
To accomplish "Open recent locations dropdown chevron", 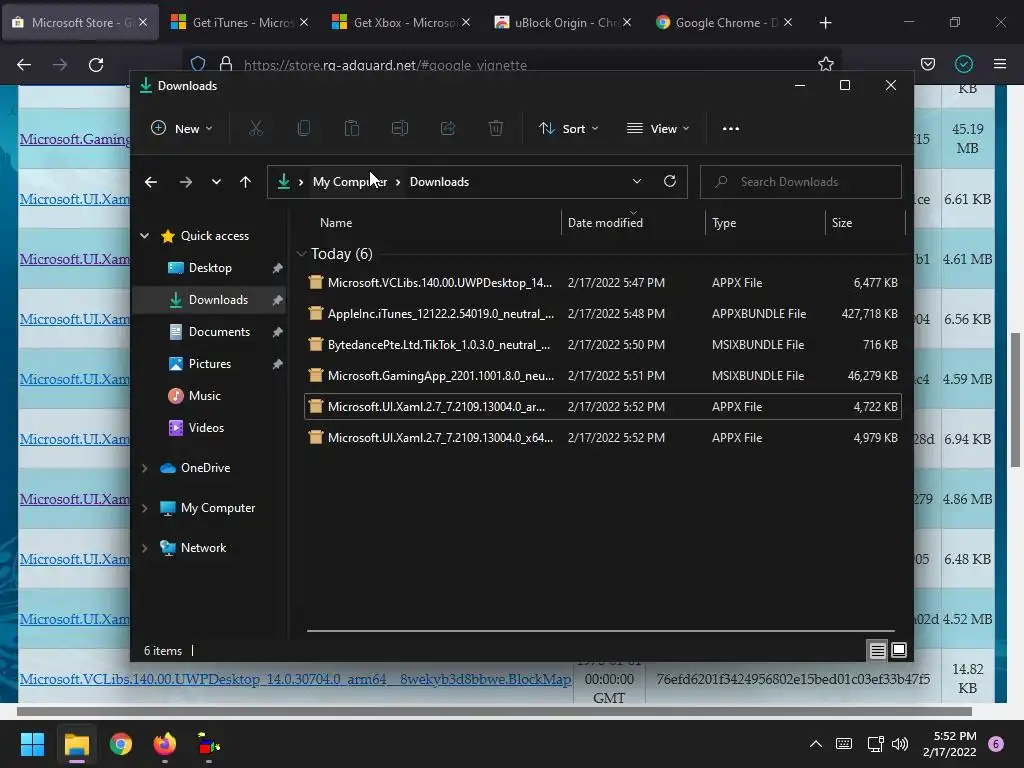I will tap(216, 182).
